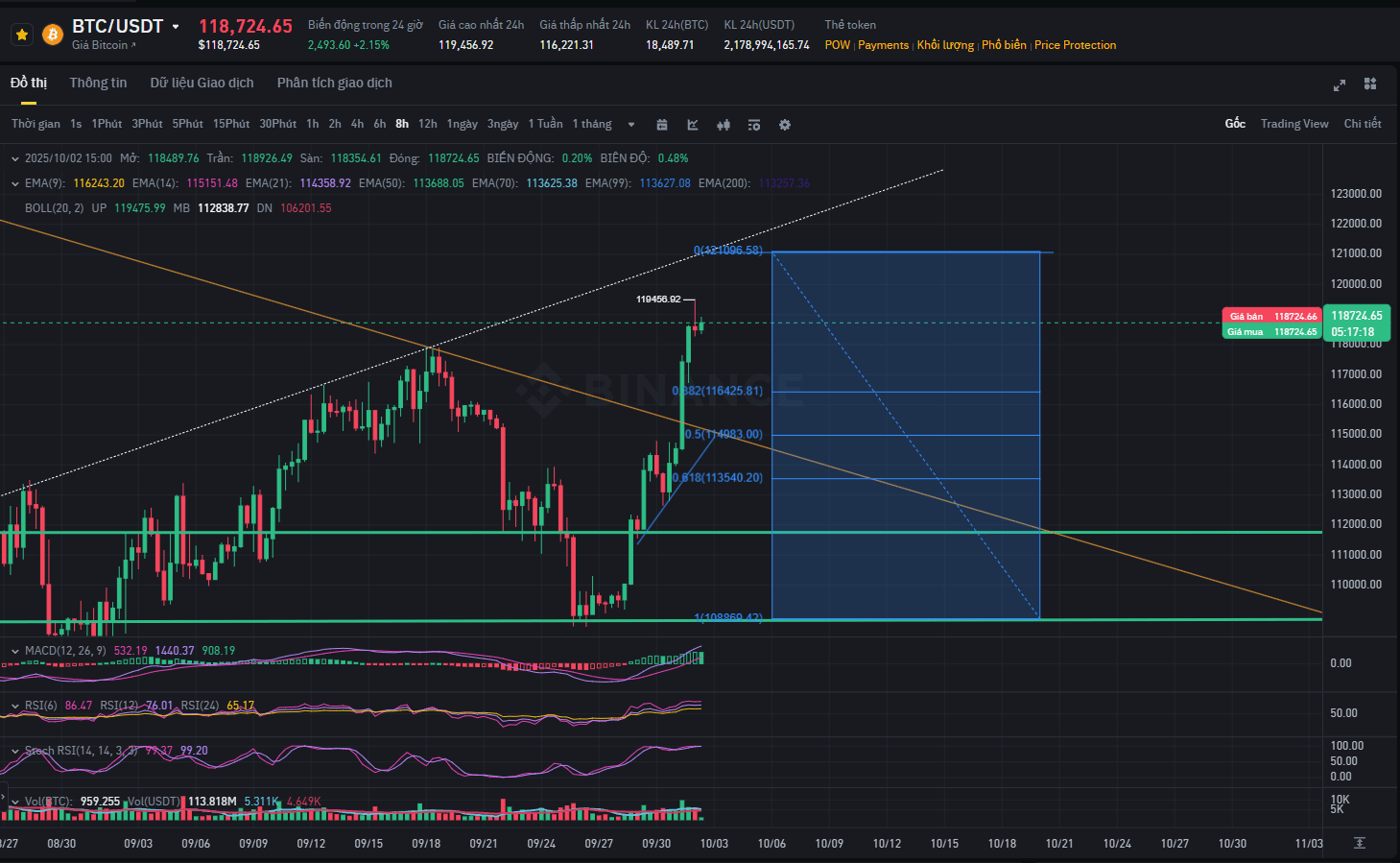Select the 3ngày timeframe
The height and width of the screenshot is (863, 1400).
[503, 124]
